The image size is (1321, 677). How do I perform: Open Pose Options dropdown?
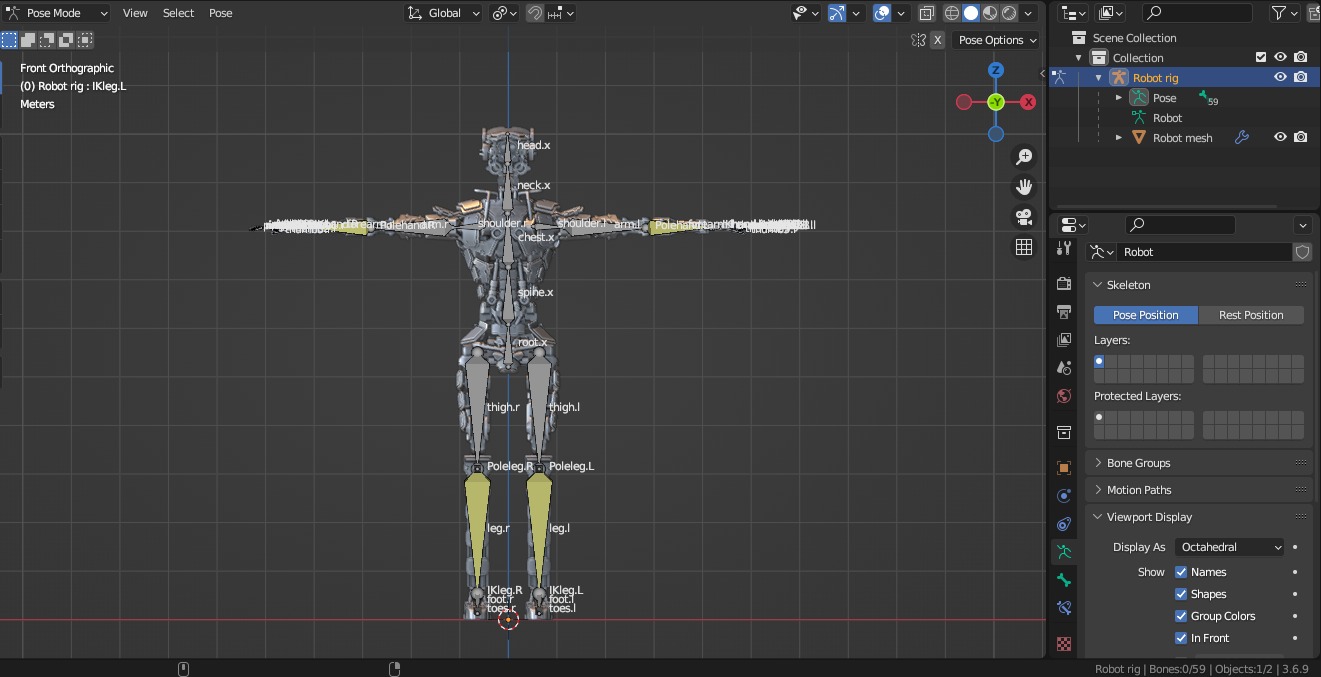click(x=997, y=40)
